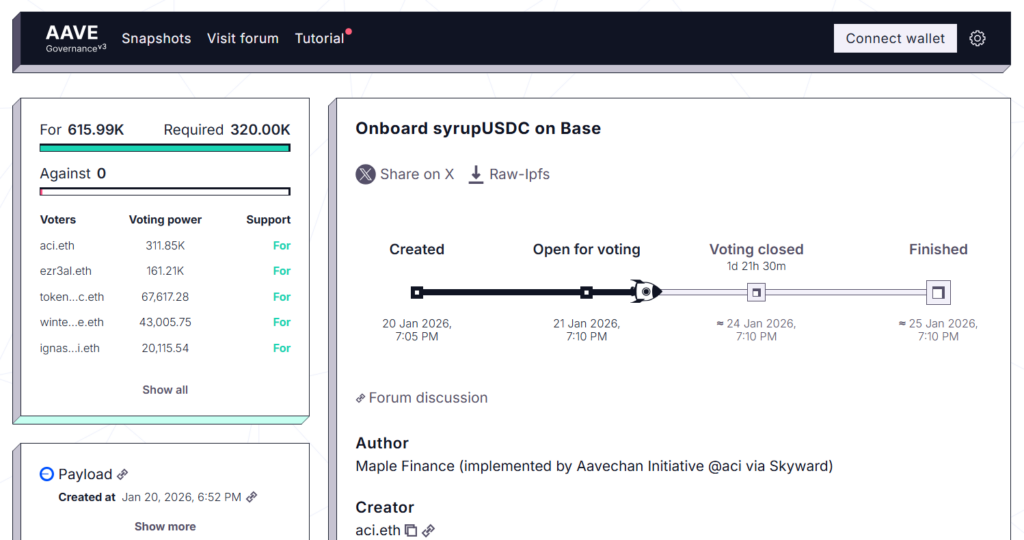This screenshot has height=540, width=1024.
Task: Click the 21 Jan 2026, 7:10 PM date
Action: (x=586, y=330)
